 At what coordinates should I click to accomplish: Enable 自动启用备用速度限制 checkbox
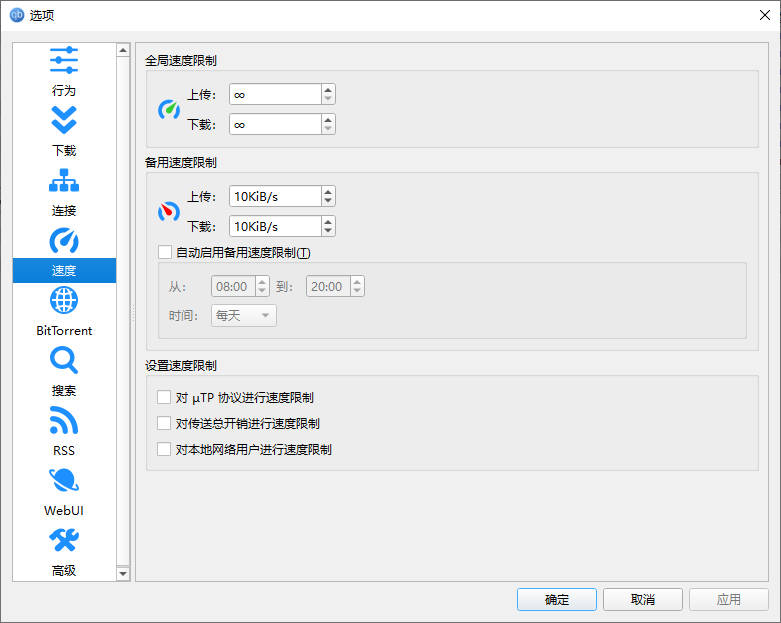click(x=165, y=252)
